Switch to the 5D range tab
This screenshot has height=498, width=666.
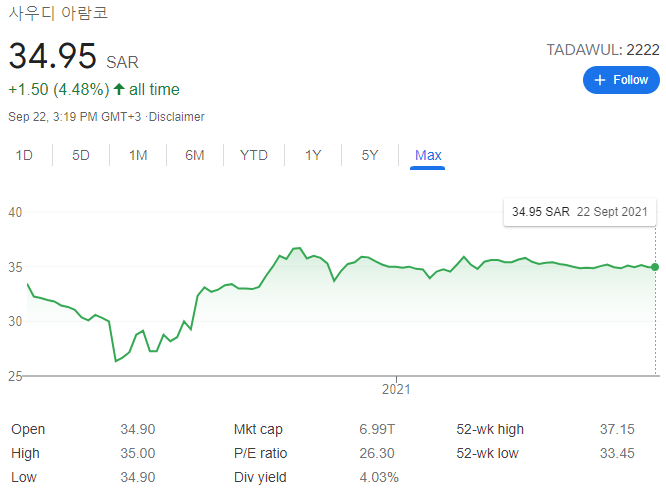(81, 155)
